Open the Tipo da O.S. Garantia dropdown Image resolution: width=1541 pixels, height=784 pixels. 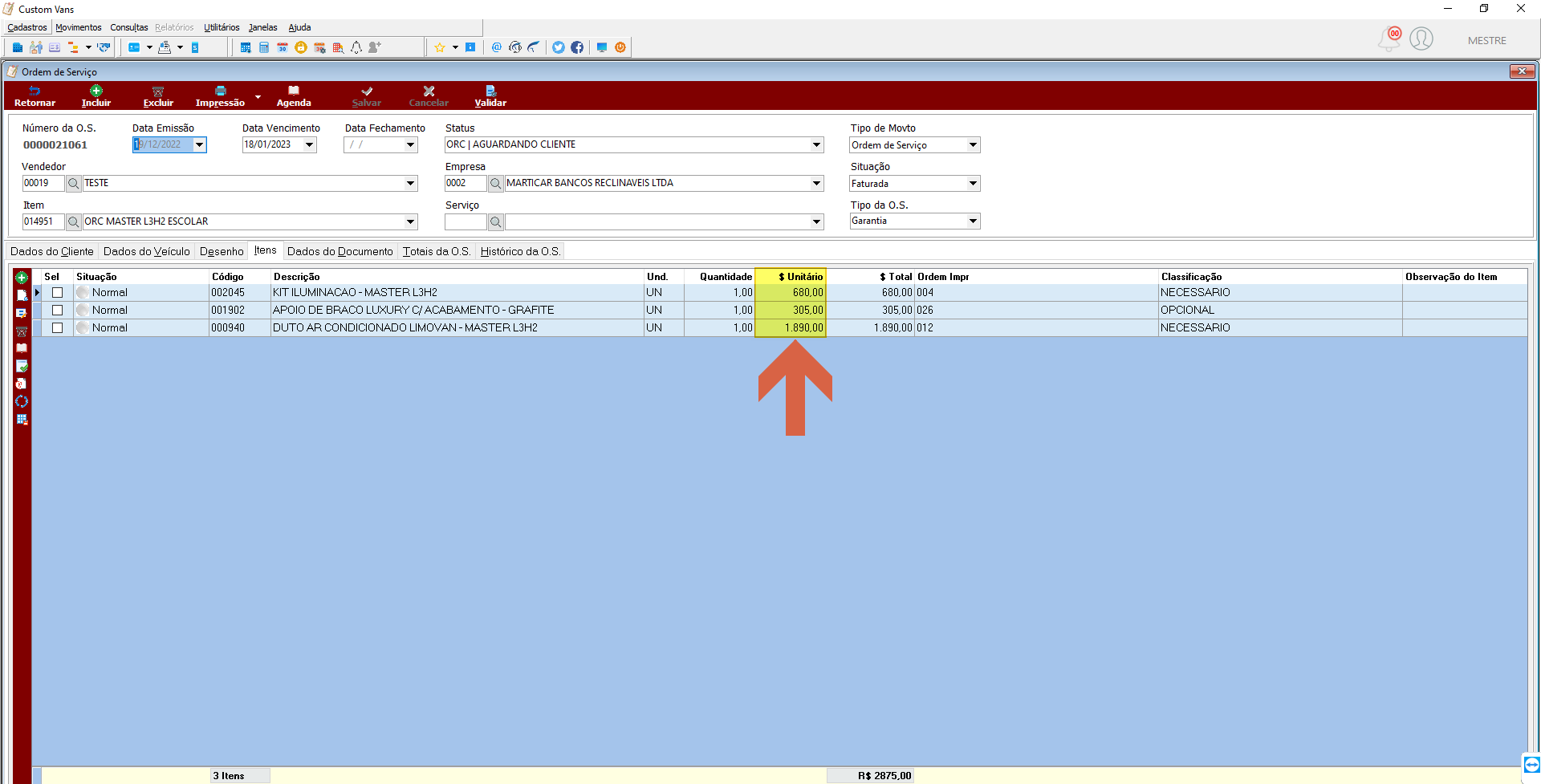coord(973,221)
